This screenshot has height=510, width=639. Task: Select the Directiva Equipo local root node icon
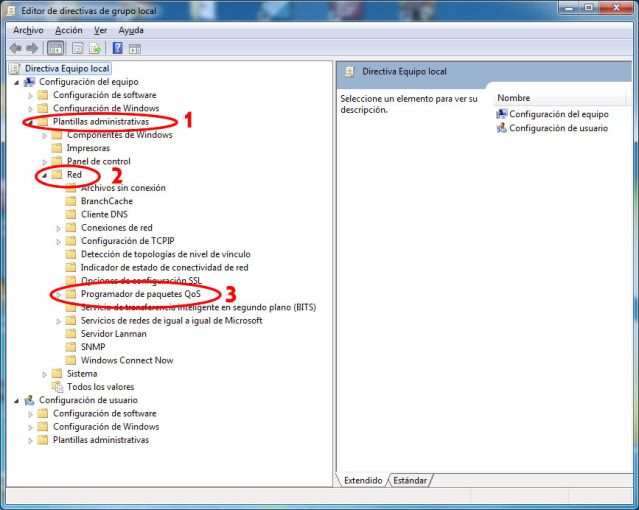pyautogui.click(x=15, y=68)
